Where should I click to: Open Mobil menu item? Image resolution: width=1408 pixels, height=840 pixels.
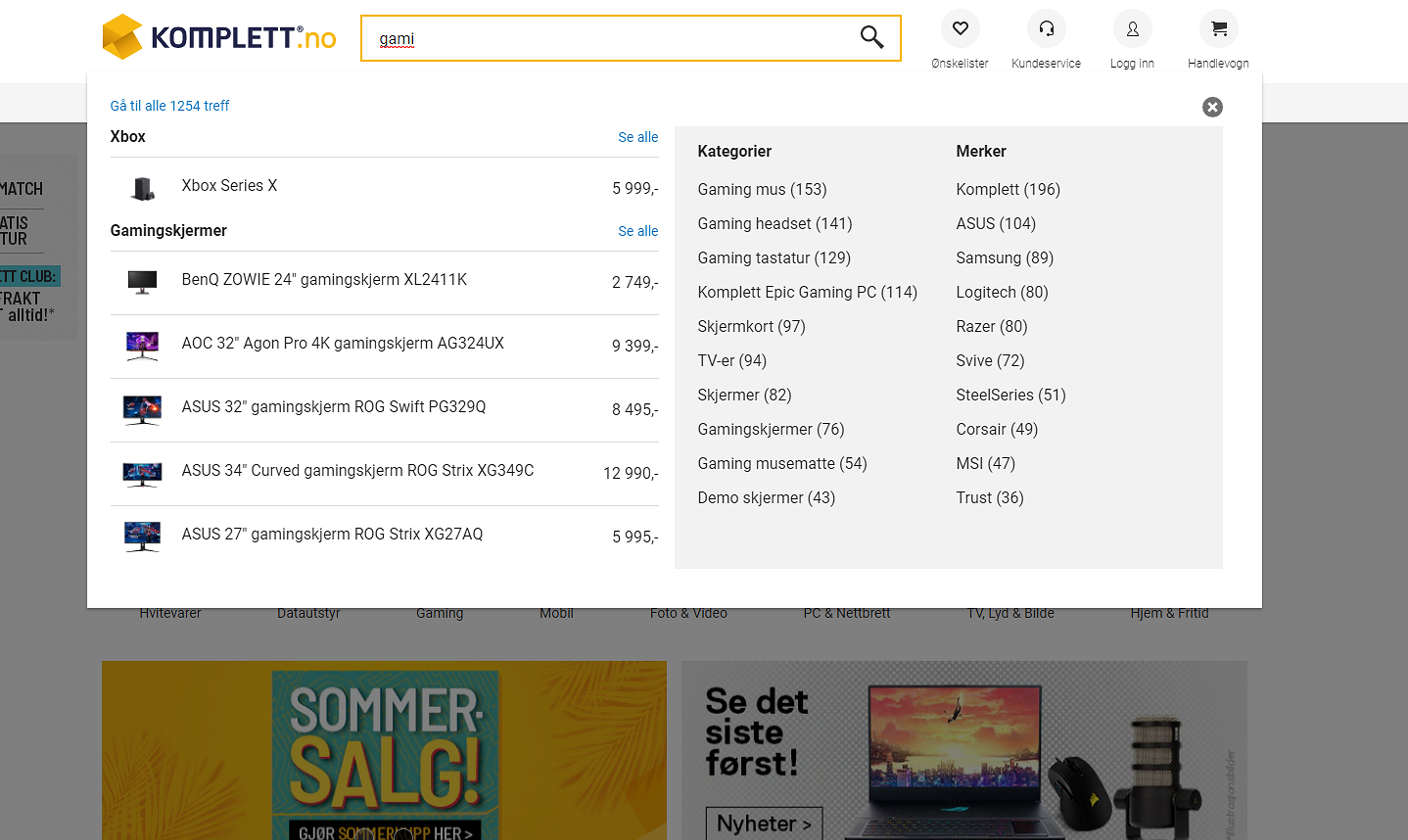556,614
